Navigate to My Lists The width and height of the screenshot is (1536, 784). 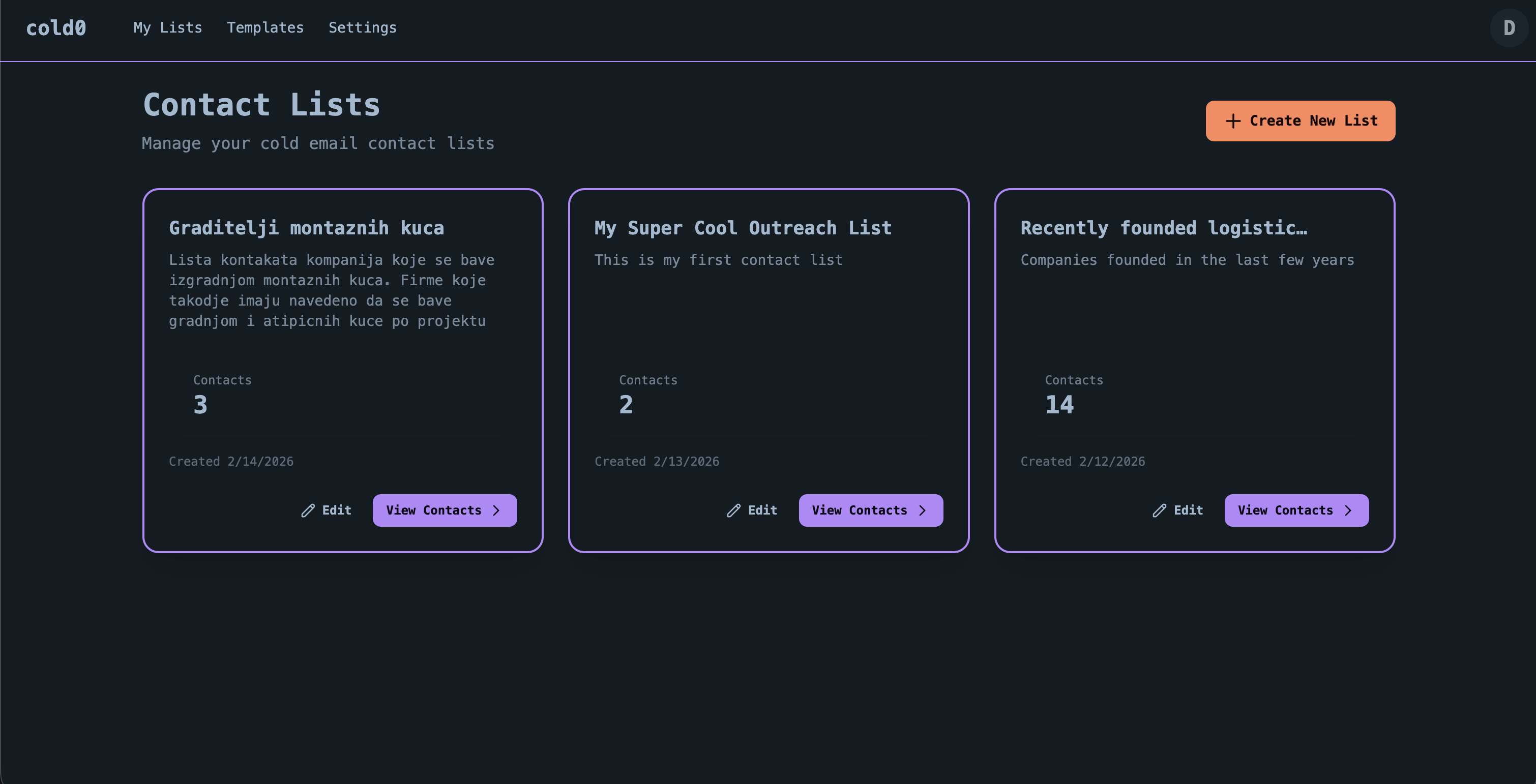[x=167, y=27]
